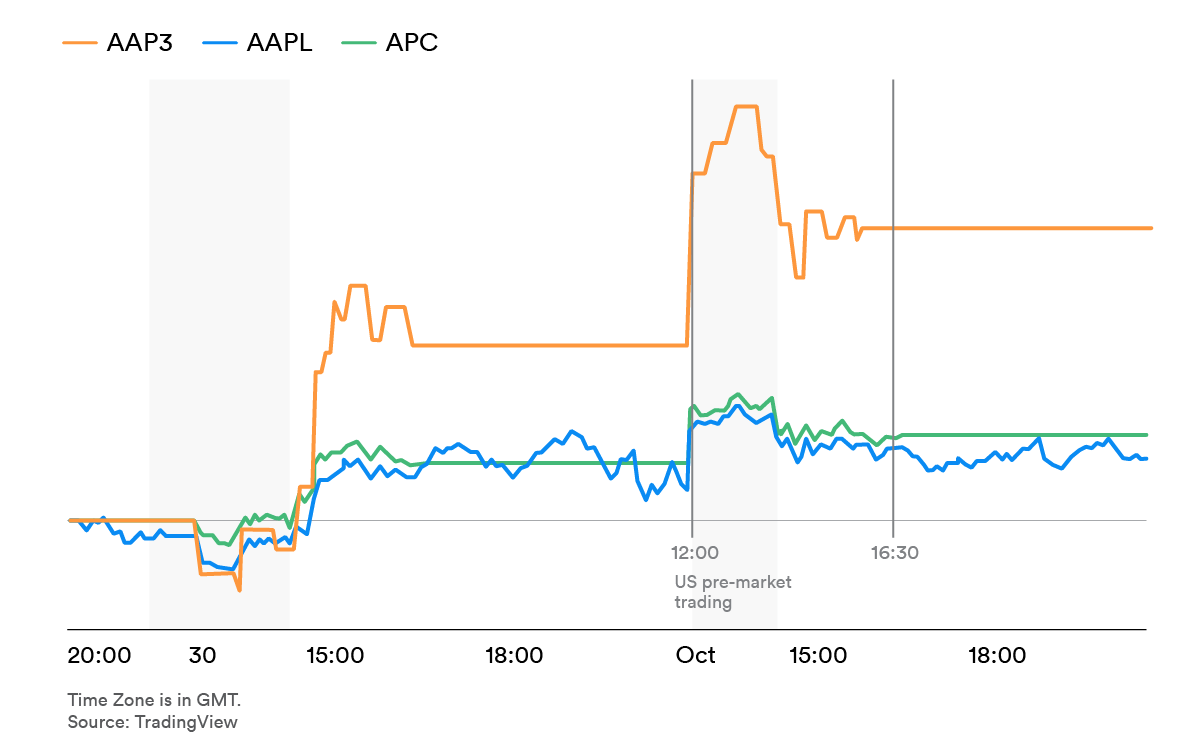Screen dimensions: 1200x753
Task: Click the first 18:00 axis label
Action: point(515,656)
